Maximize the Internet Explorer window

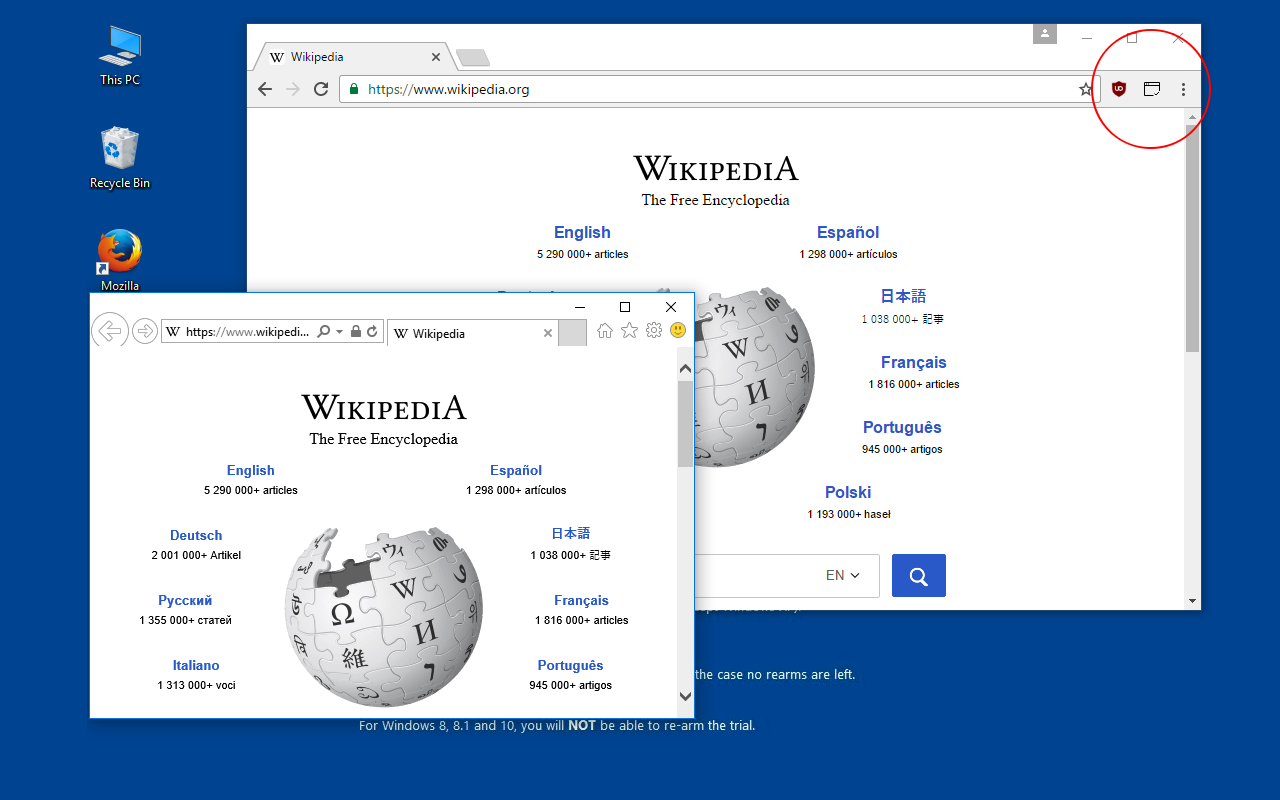[625, 307]
